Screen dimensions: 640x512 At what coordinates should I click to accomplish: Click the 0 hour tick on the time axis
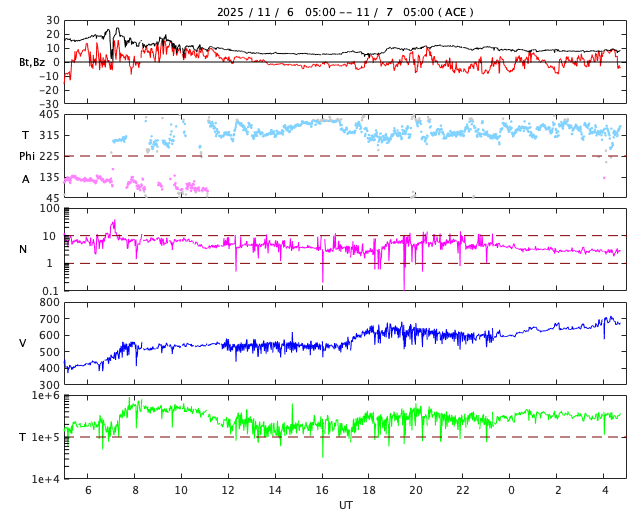click(x=510, y=490)
